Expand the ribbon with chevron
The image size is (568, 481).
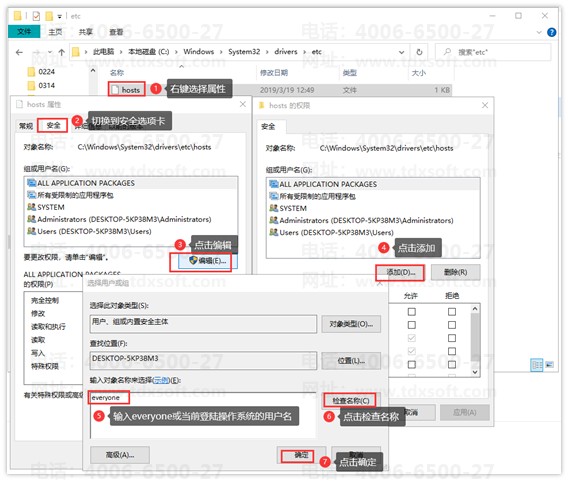point(539,32)
